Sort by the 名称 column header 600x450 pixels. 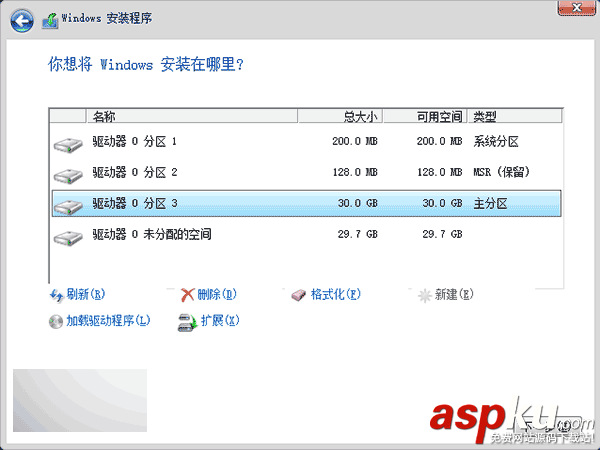coord(192,116)
